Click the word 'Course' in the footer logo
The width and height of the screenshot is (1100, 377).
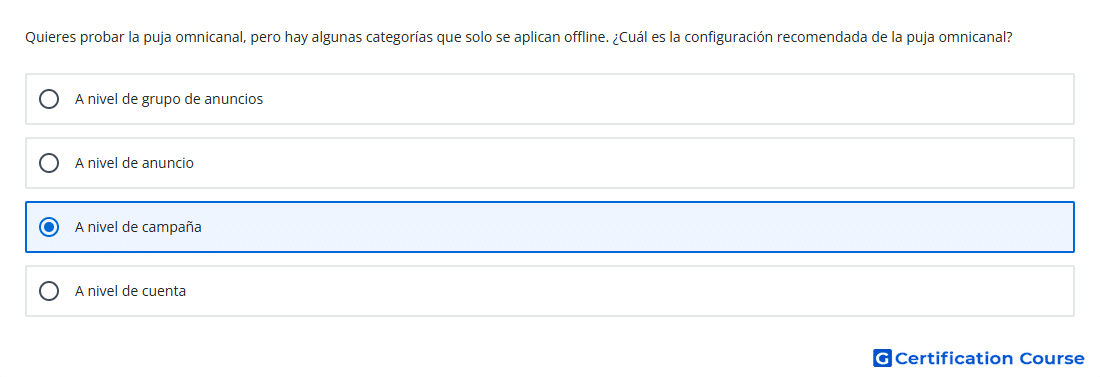tap(1052, 358)
